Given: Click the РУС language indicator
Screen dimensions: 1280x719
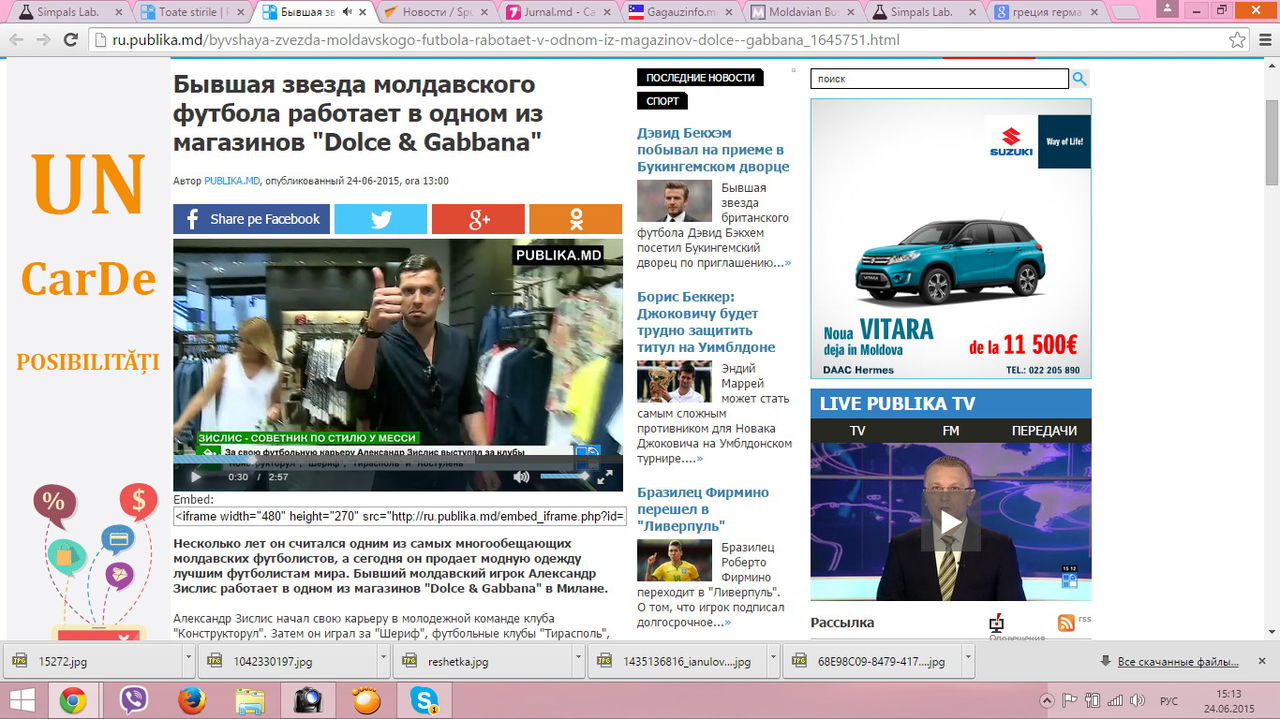Looking at the screenshot, I should (1168, 700).
